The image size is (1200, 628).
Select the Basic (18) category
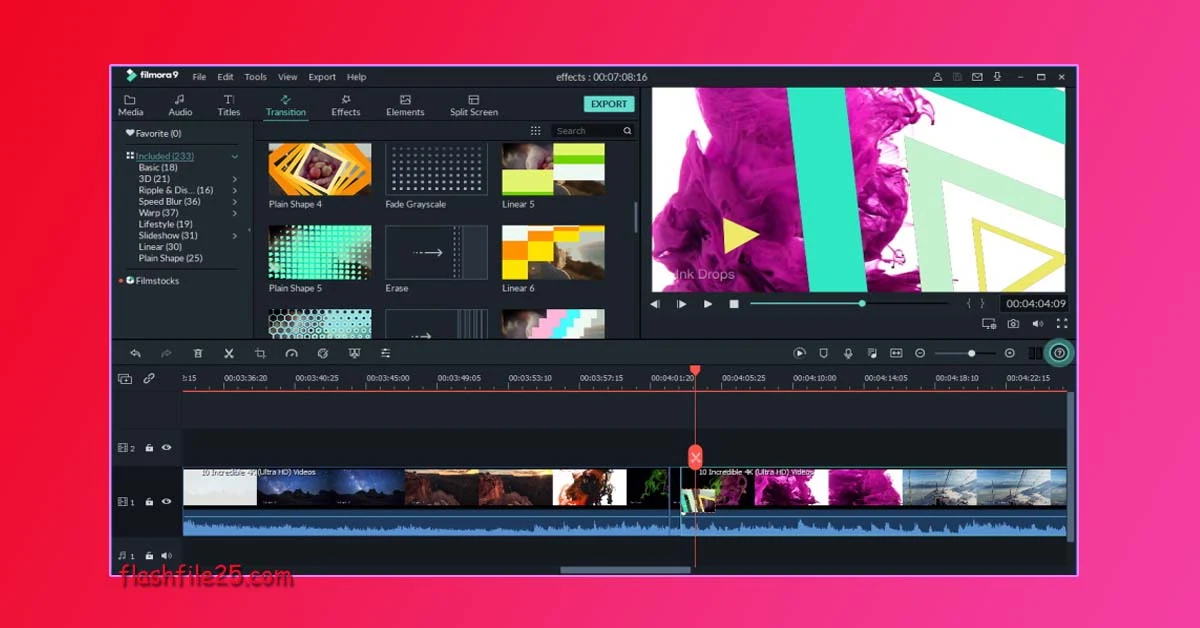point(158,168)
